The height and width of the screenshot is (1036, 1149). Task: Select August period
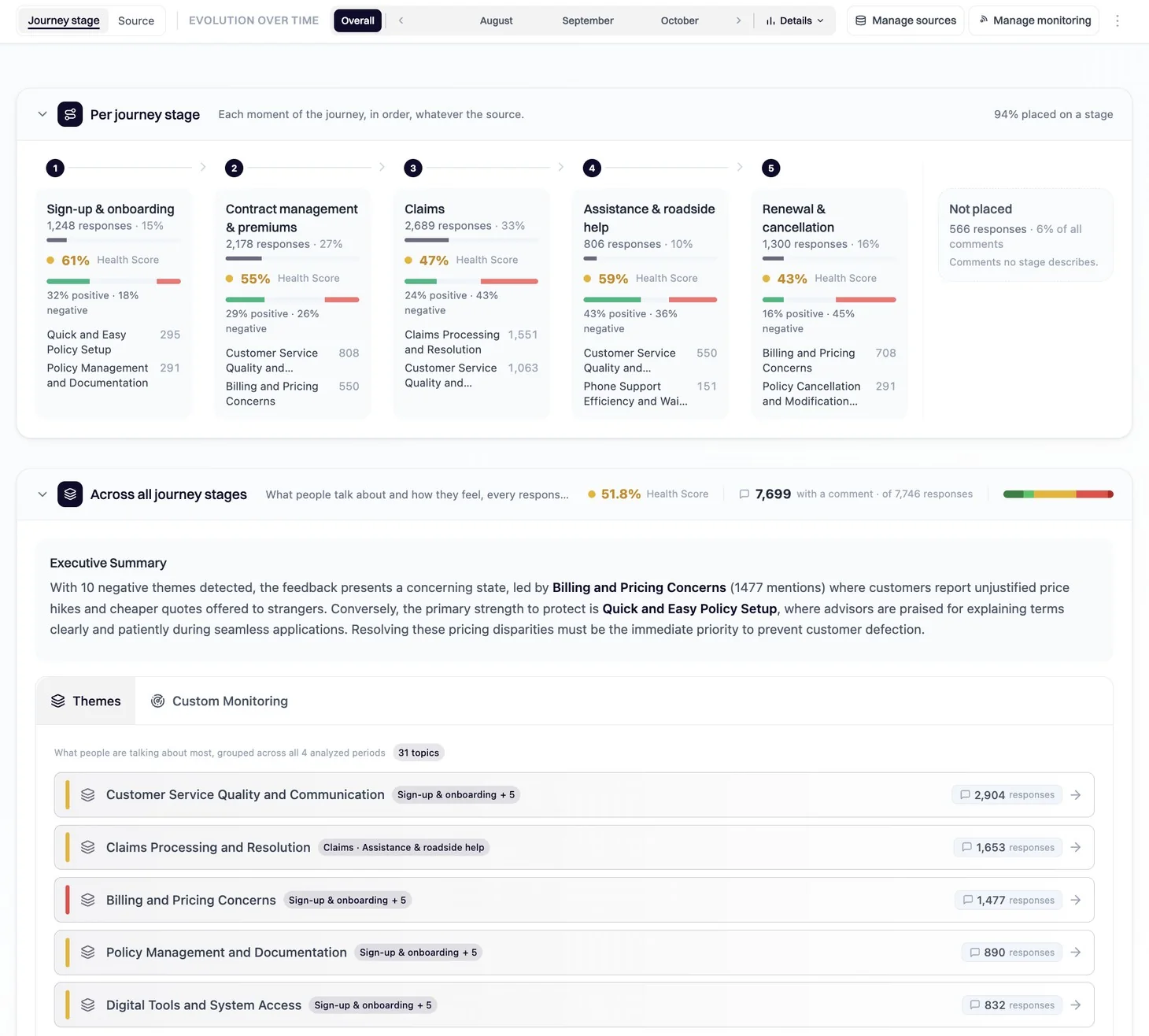tap(496, 20)
